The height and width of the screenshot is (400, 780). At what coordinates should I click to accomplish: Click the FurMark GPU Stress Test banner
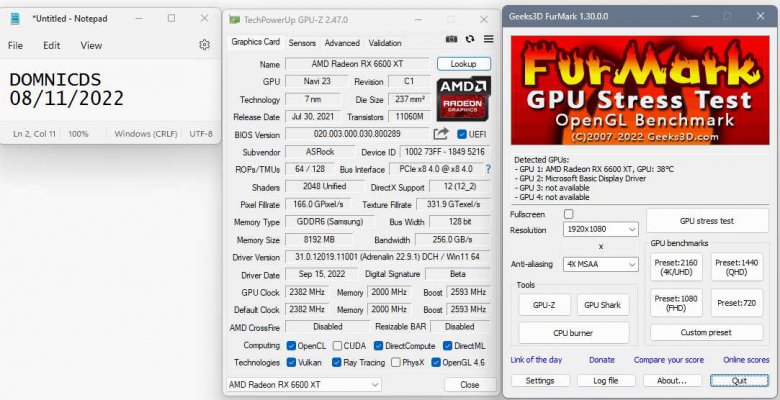[x=640, y=91]
